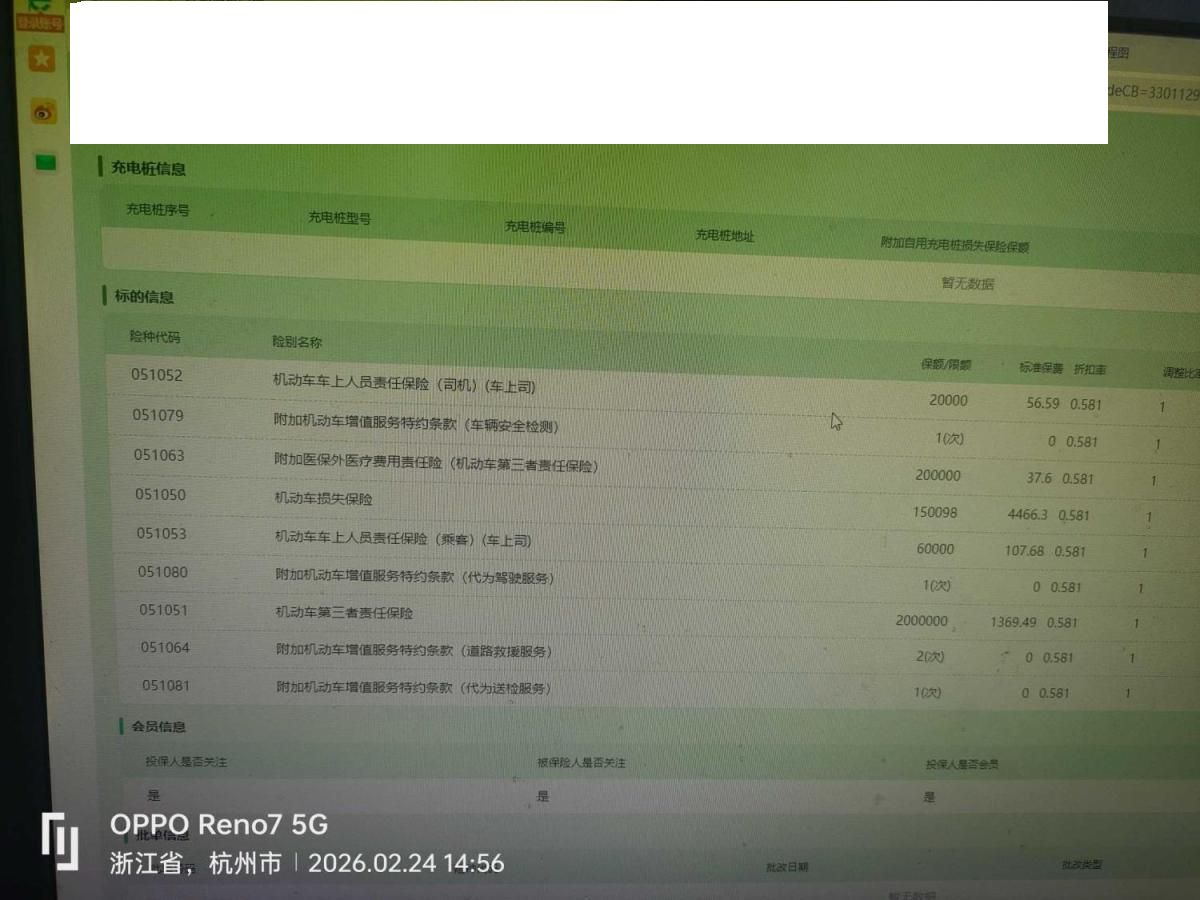Click the 保额/限额 column header
1200x900 pixels.
click(x=945, y=365)
